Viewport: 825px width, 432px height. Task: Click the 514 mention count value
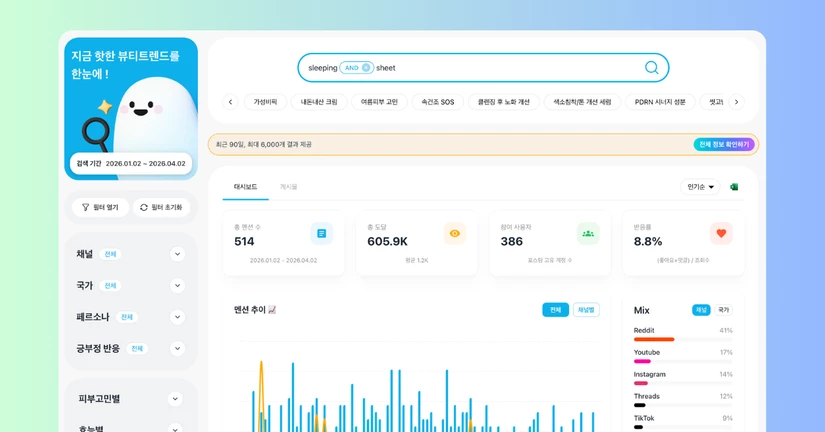[244, 242]
